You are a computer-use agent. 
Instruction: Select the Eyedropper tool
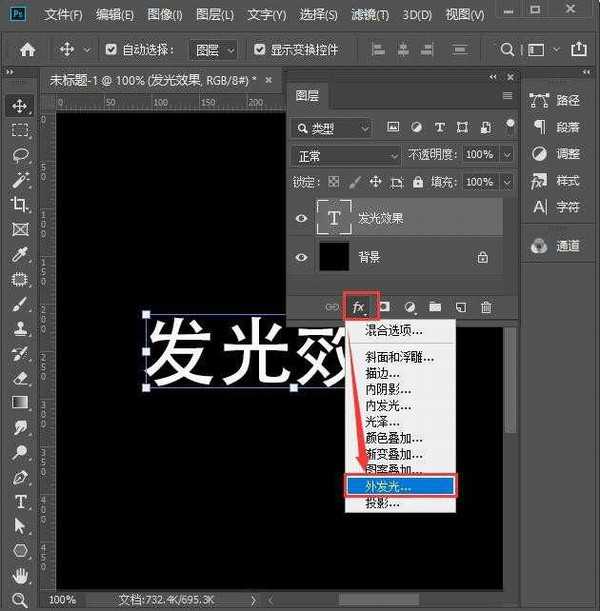click(x=19, y=254)
